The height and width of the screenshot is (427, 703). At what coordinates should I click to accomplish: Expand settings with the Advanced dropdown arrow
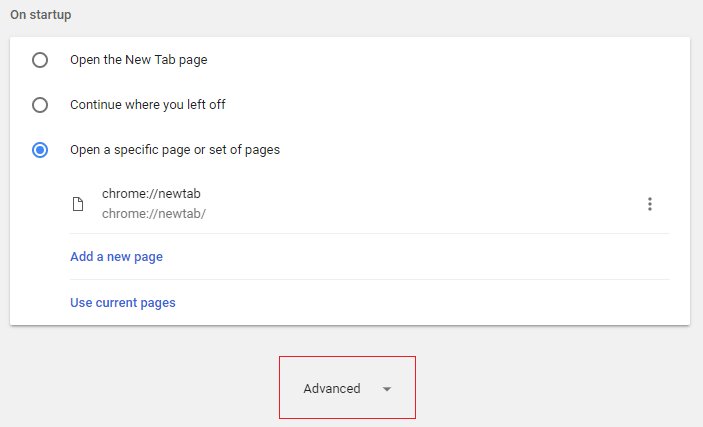(x=387, y=389)
